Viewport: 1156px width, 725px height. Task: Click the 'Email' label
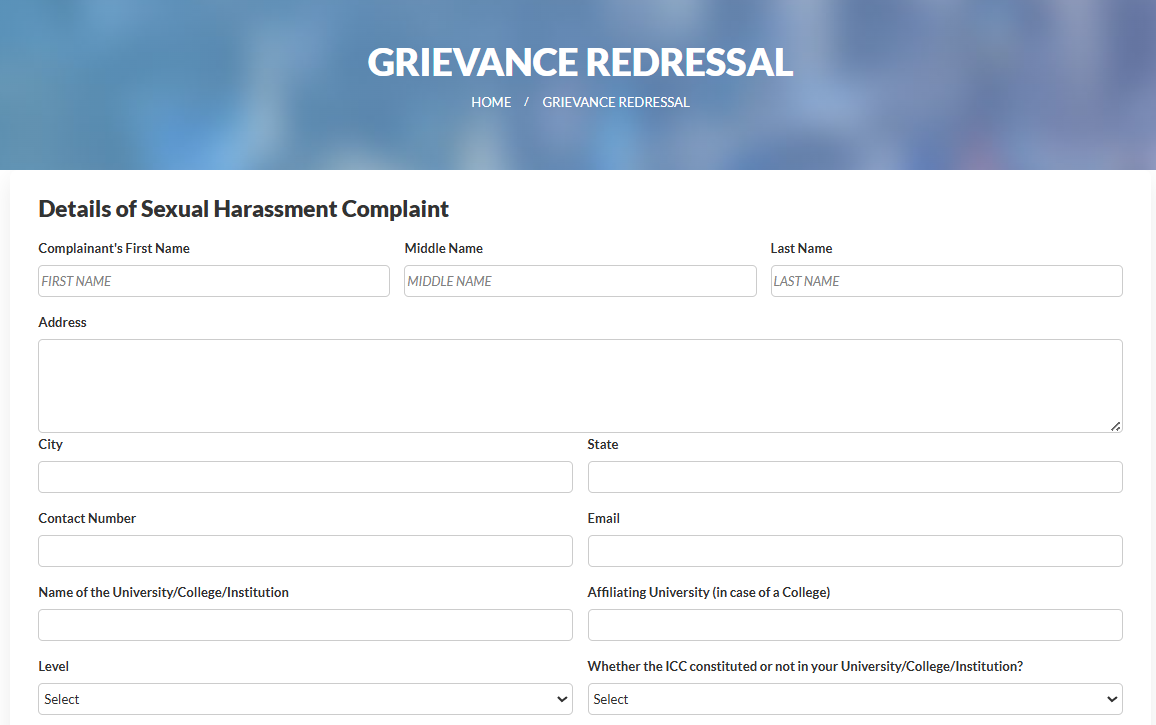(x=604, y=518)
